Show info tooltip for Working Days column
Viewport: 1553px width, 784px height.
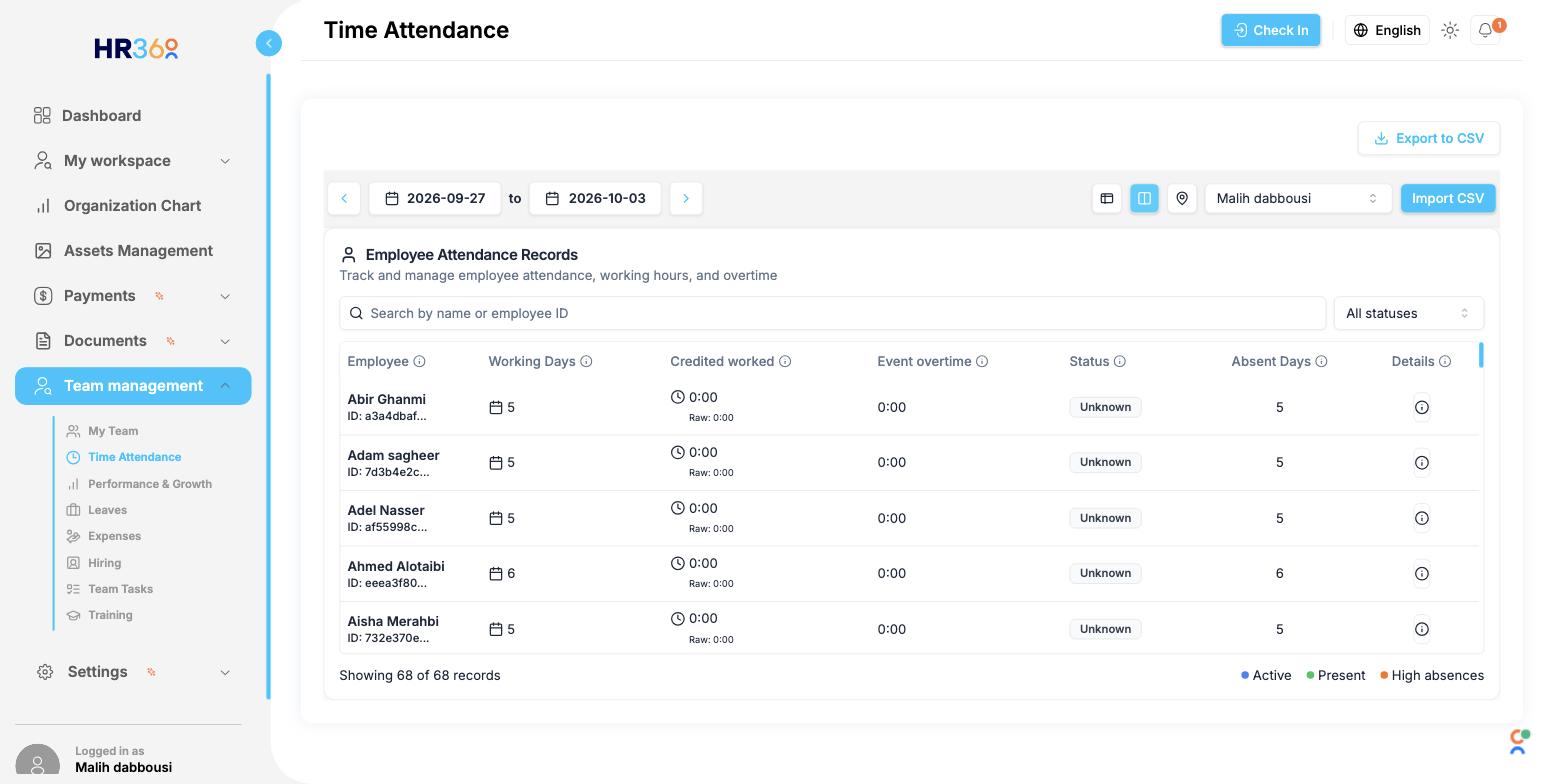click(587, 361)
